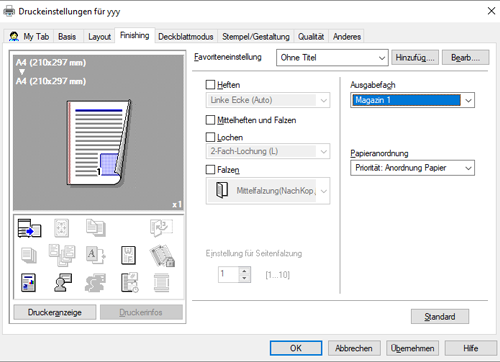Click the Favoriteneinstellung label

tap(228, 57)
